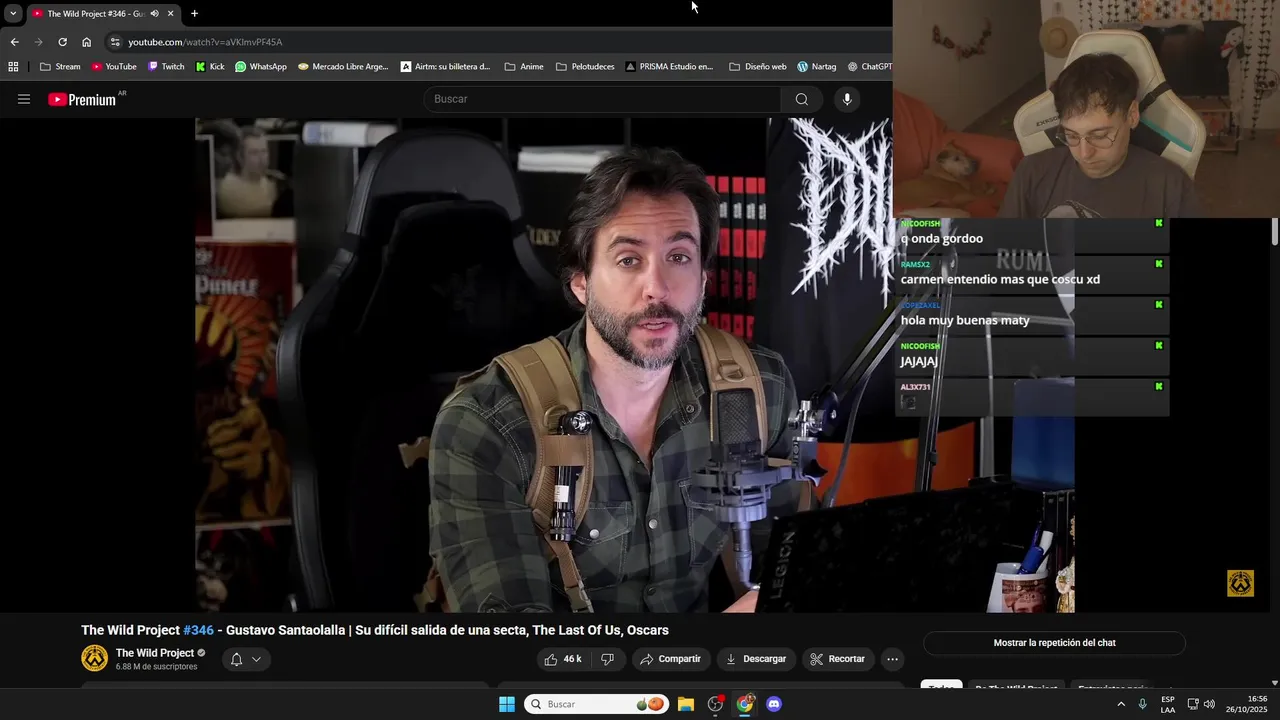The width and height of the screenshot is (1280, 720).
Task: Go to YouTube Premium home logo
Action: (82, 99)
